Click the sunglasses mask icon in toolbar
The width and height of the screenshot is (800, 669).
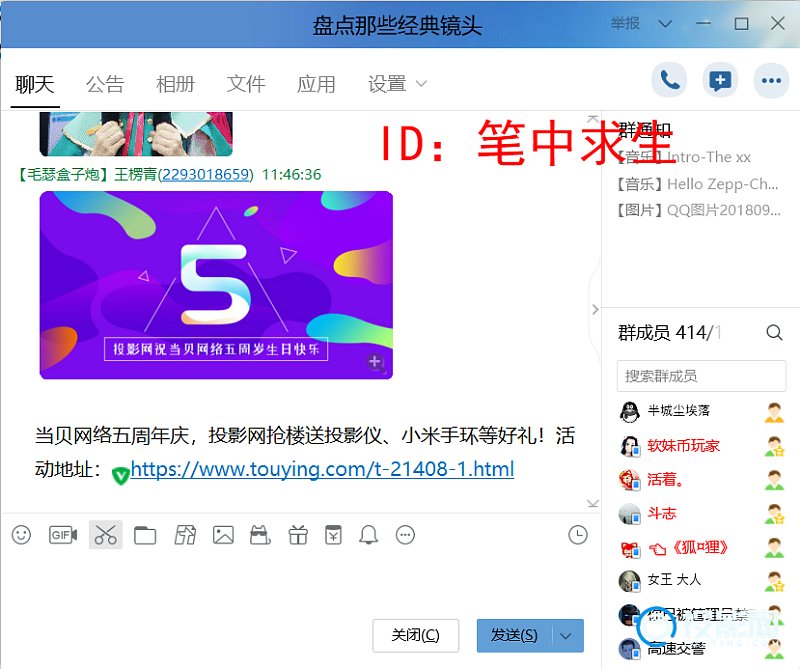[260, 535]
